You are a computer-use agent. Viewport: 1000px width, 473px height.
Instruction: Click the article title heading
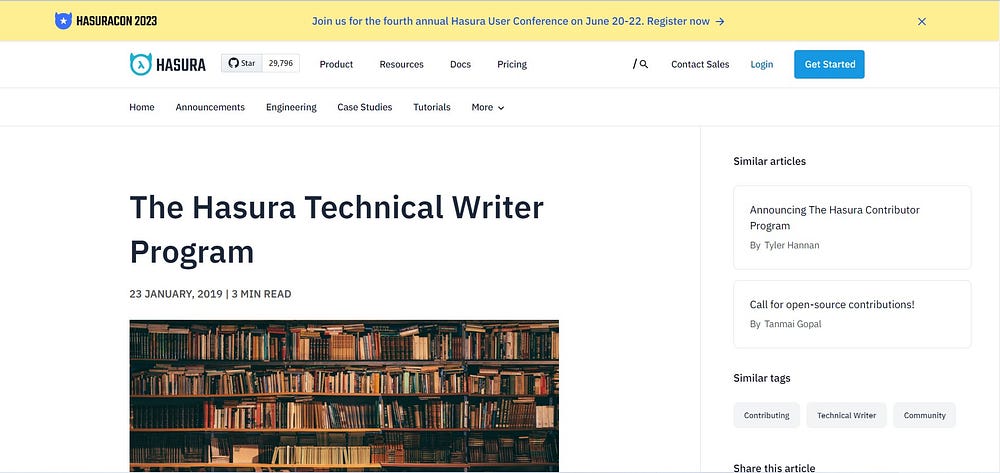[x=336, y=229]
